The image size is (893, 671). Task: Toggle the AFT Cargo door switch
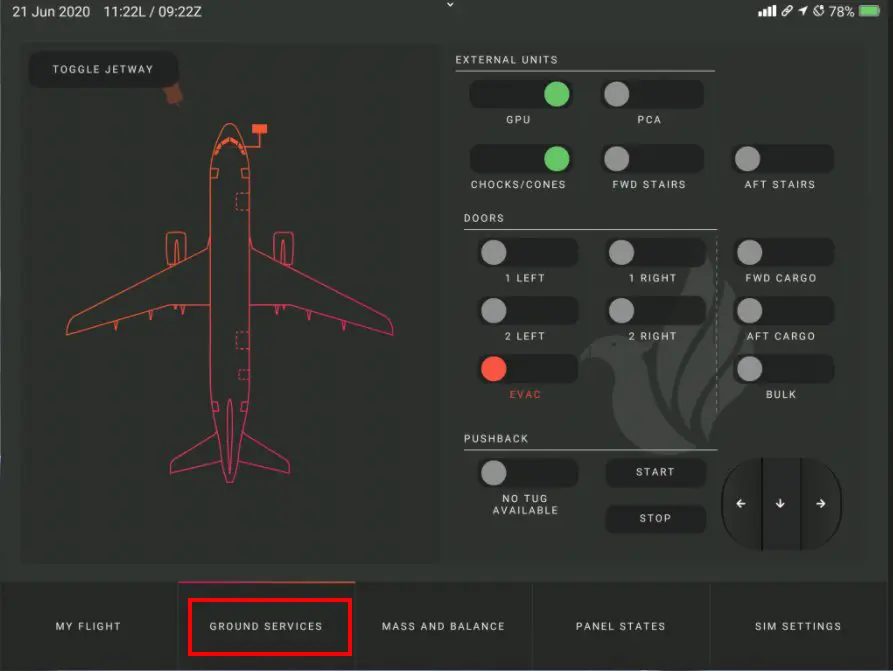coord(784,310)
